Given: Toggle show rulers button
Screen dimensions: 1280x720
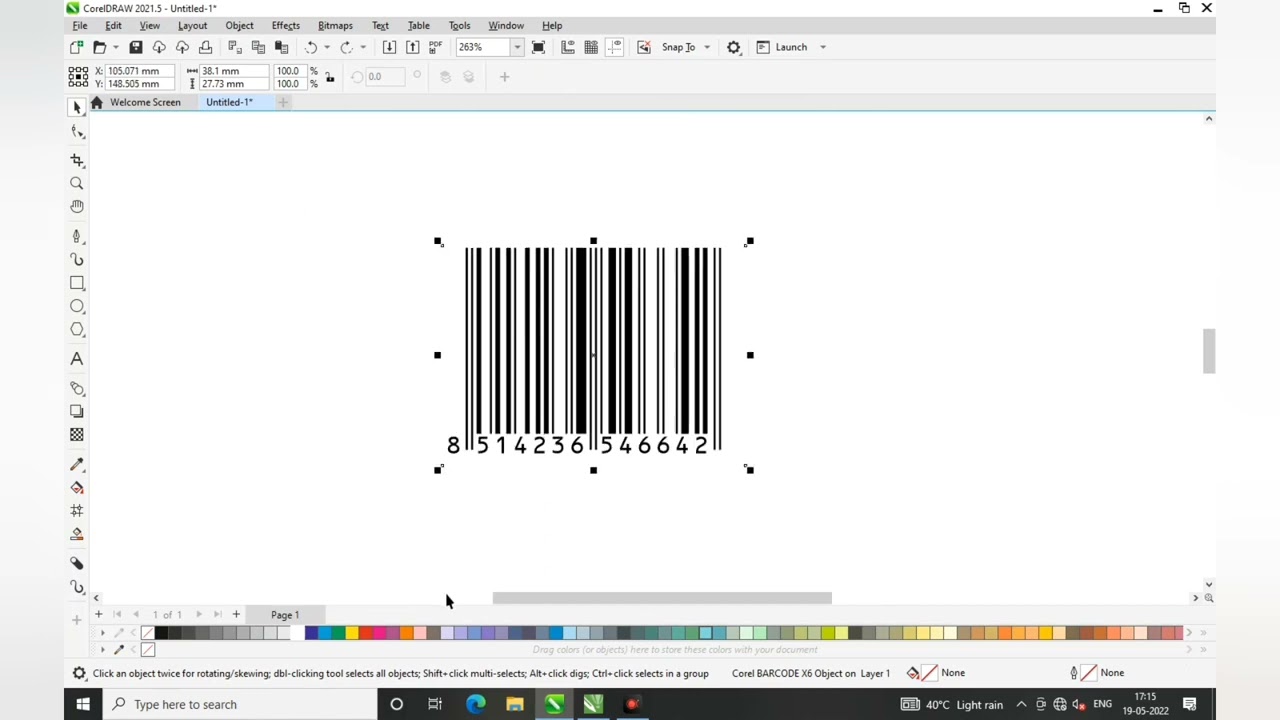Looking at the screenshot, I should point(568,47).
